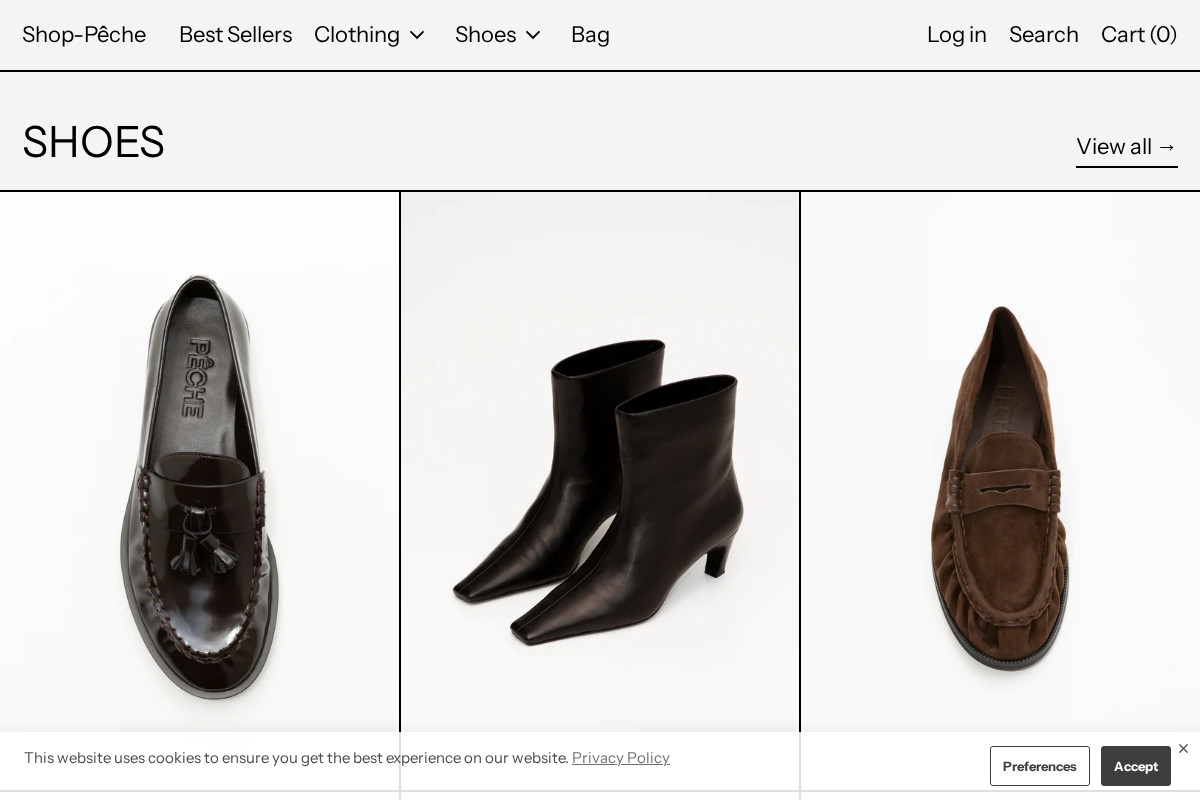The height and width of the screenshot is (800, 1200).
Task: Log in to your account
Action: (x=957, y=34)
